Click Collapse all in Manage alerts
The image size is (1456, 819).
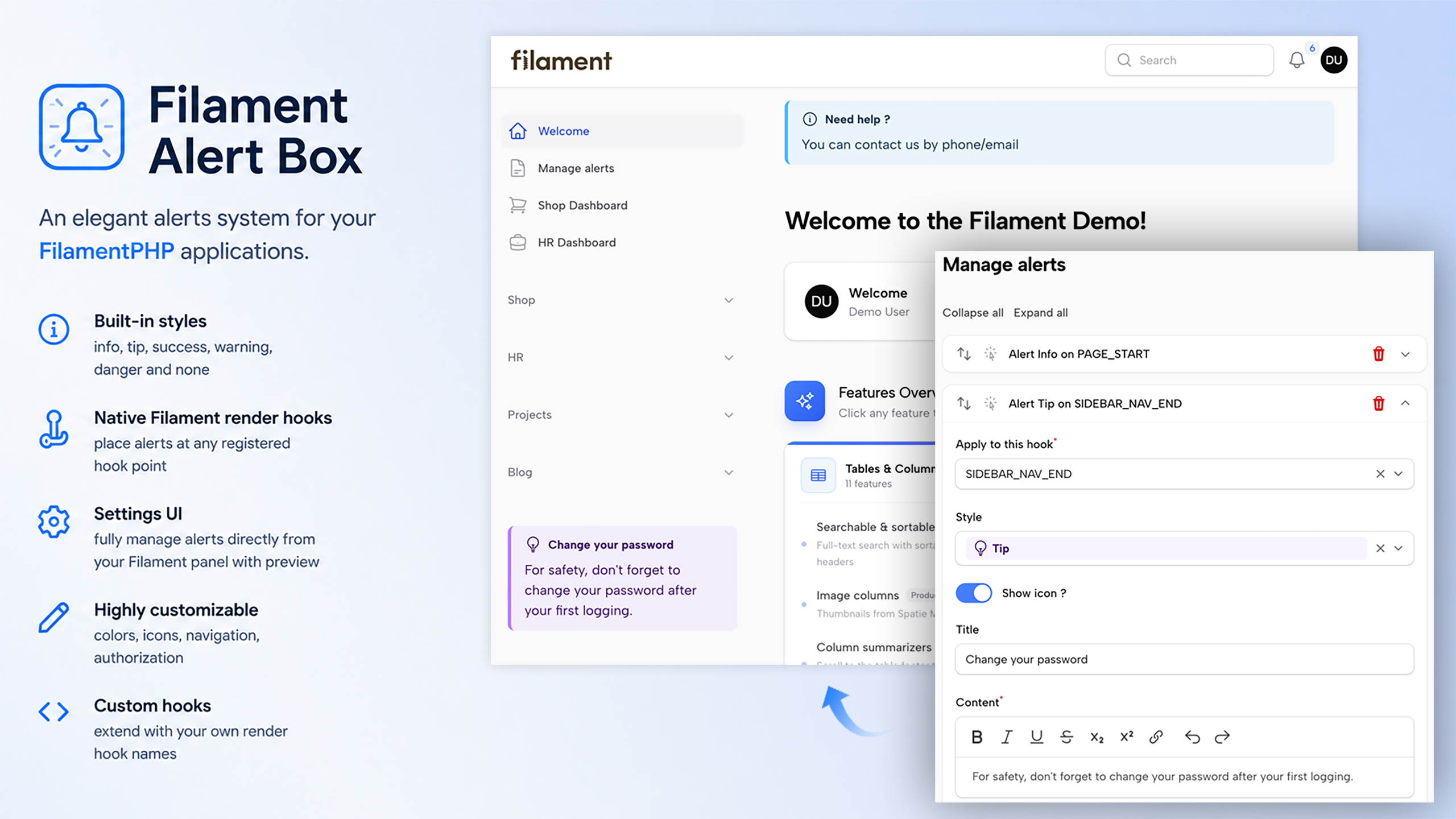973,312
